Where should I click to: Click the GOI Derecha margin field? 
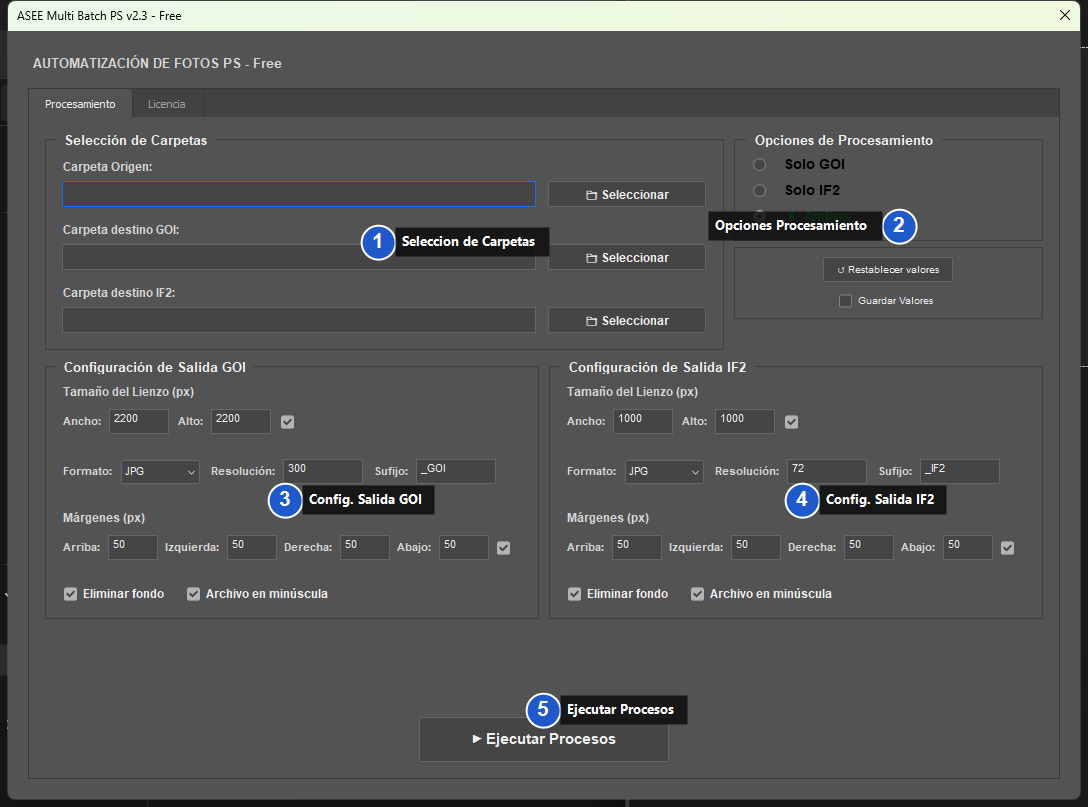pos(365,547)
